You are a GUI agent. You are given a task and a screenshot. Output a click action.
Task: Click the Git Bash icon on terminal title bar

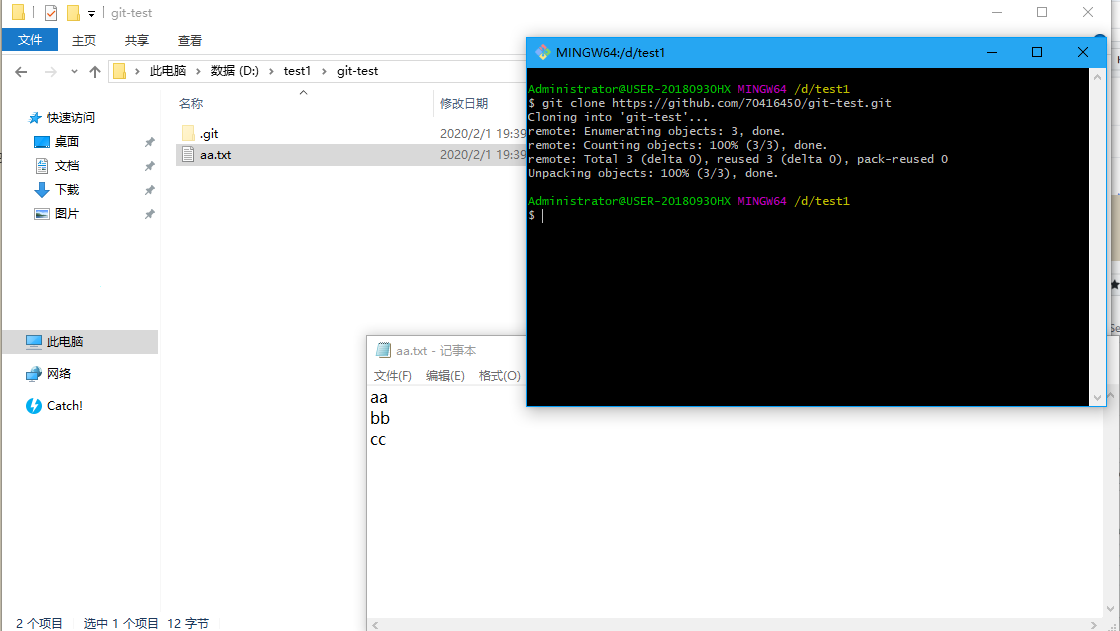543,52
